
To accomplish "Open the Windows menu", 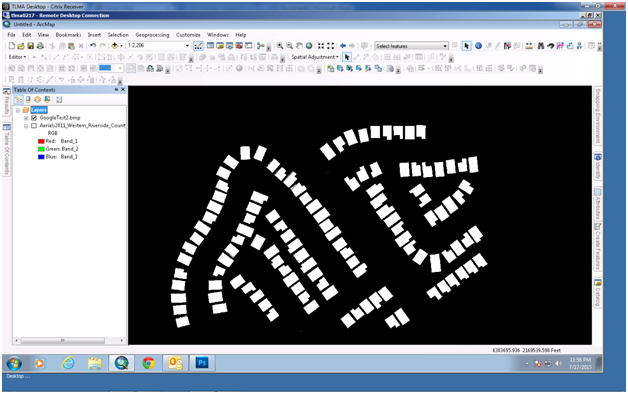I will (217, 35).
